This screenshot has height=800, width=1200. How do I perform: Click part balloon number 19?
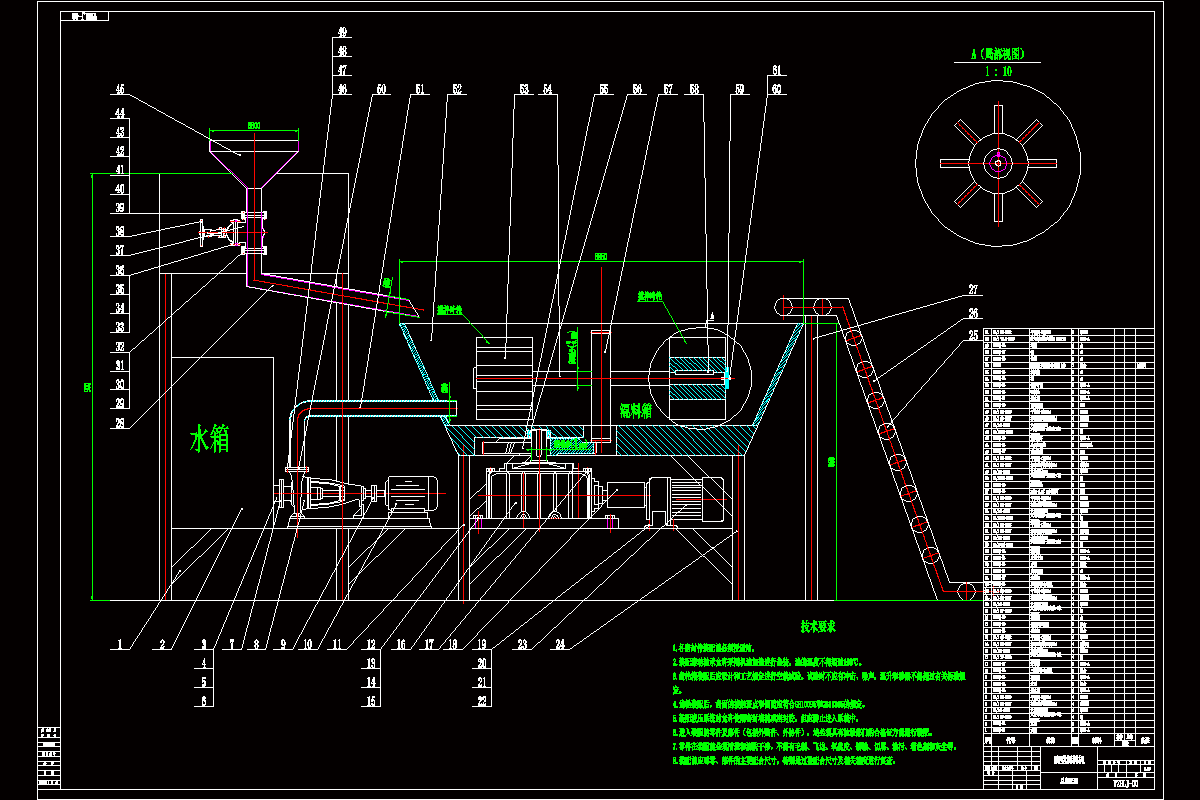coord(483,645)
